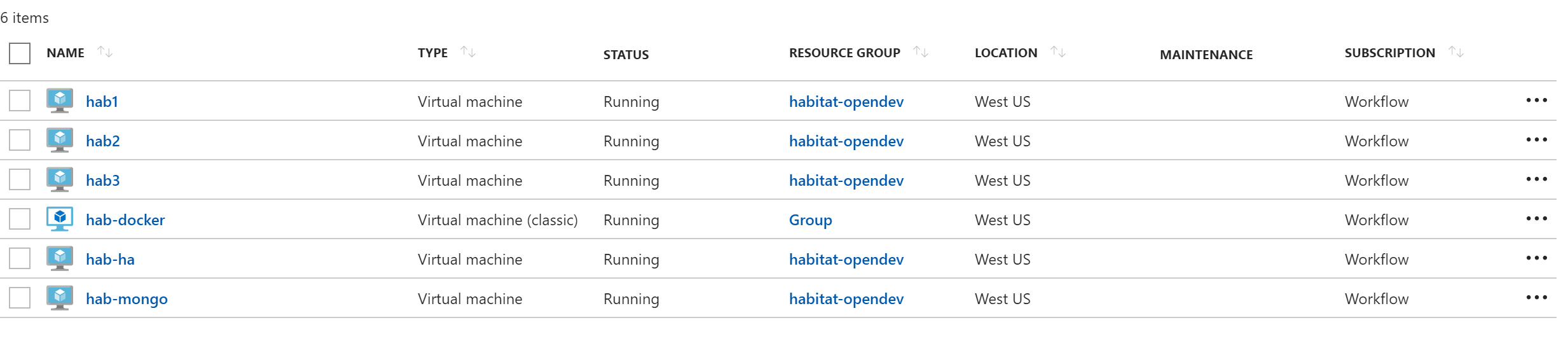Sort by Name using the sort arrows
Viewport: 1568px width, 362px height.
105,52
